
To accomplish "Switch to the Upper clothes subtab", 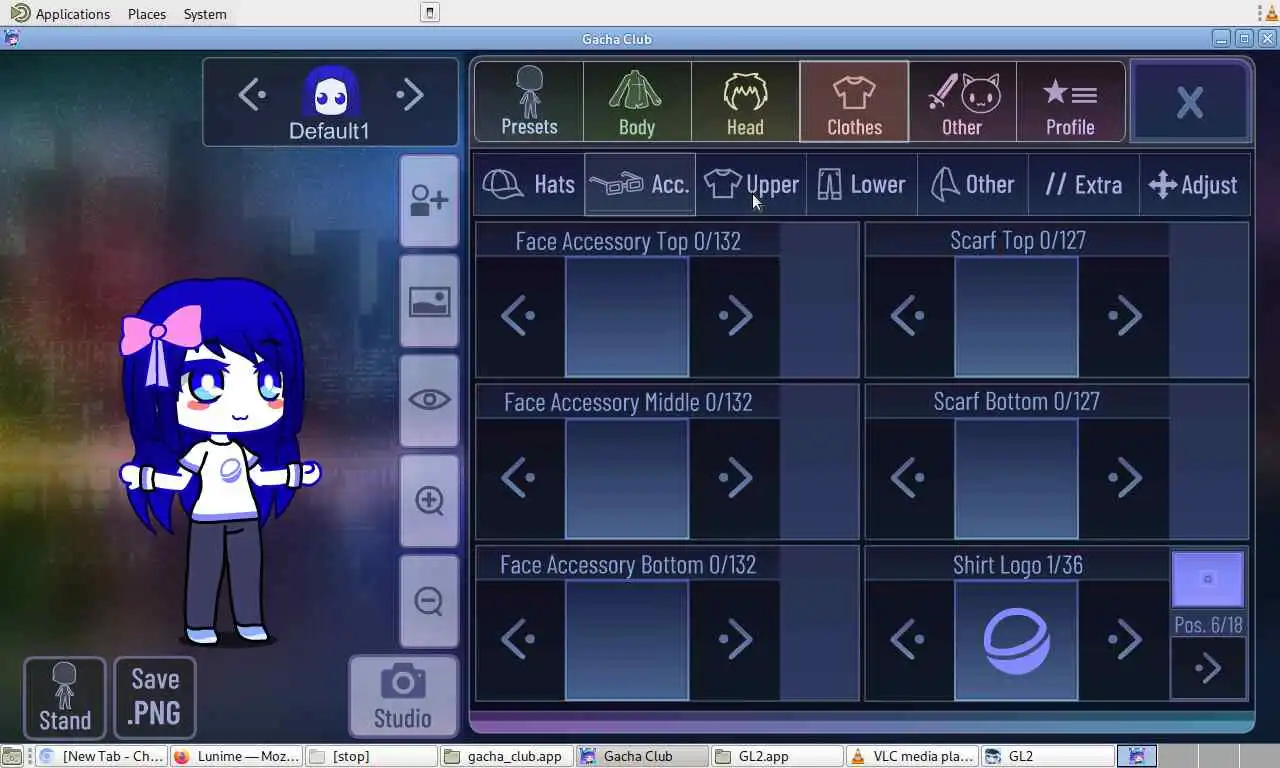I will click(751, 184).
